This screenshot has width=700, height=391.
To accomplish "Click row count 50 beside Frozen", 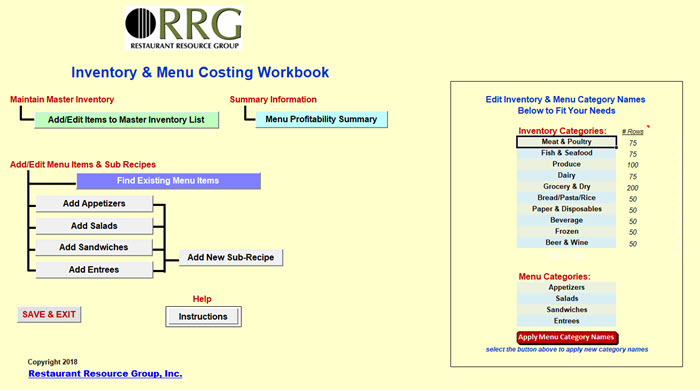I will click(x=633, y=233).
